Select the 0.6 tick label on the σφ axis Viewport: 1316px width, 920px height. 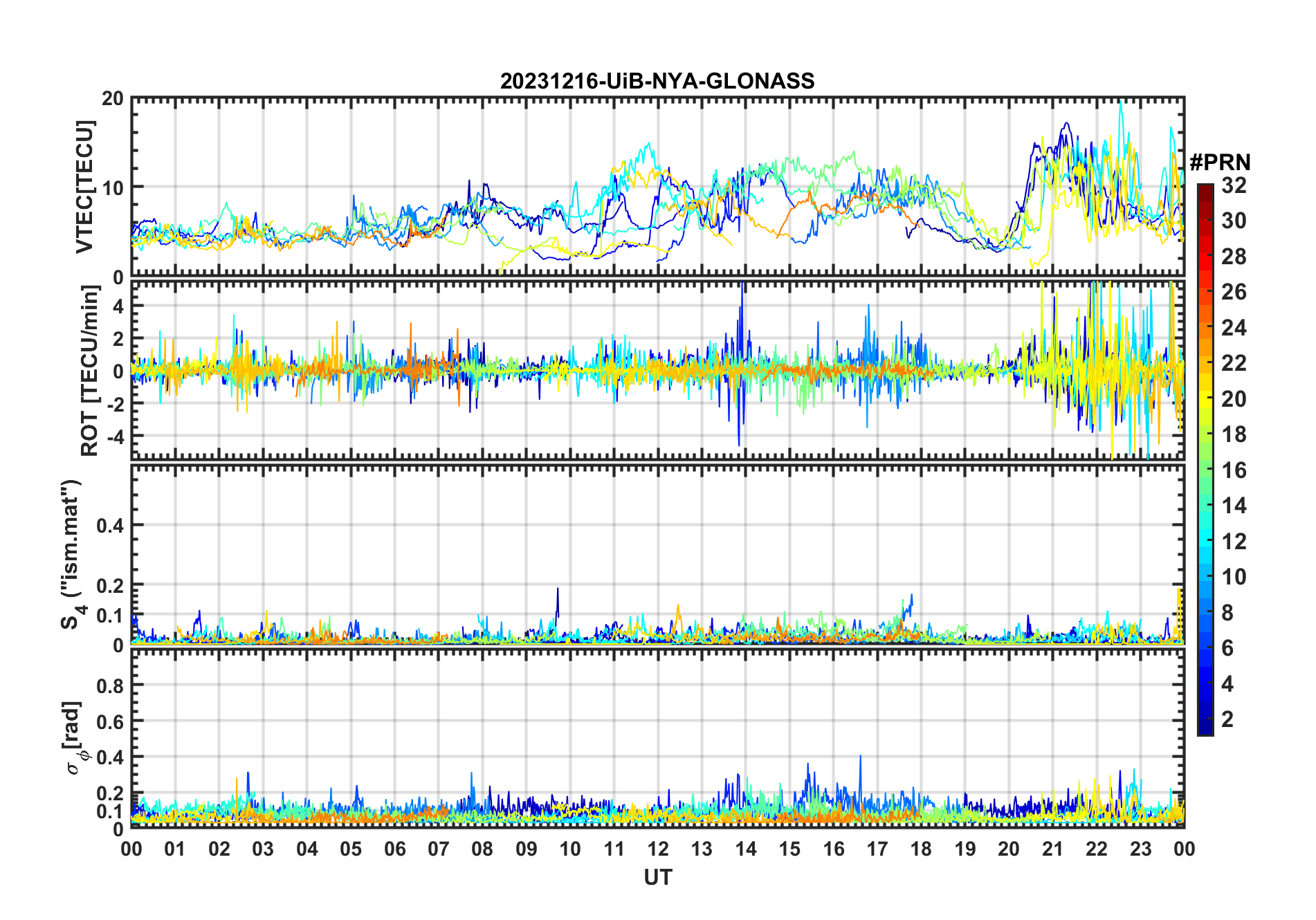coord(110,721)
